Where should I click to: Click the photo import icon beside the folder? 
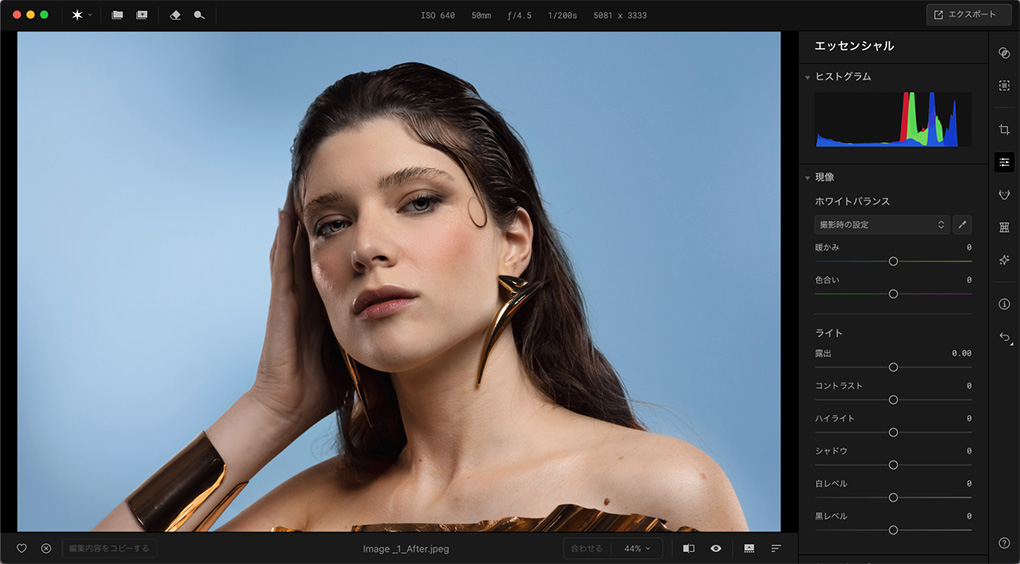click(141, 14)
